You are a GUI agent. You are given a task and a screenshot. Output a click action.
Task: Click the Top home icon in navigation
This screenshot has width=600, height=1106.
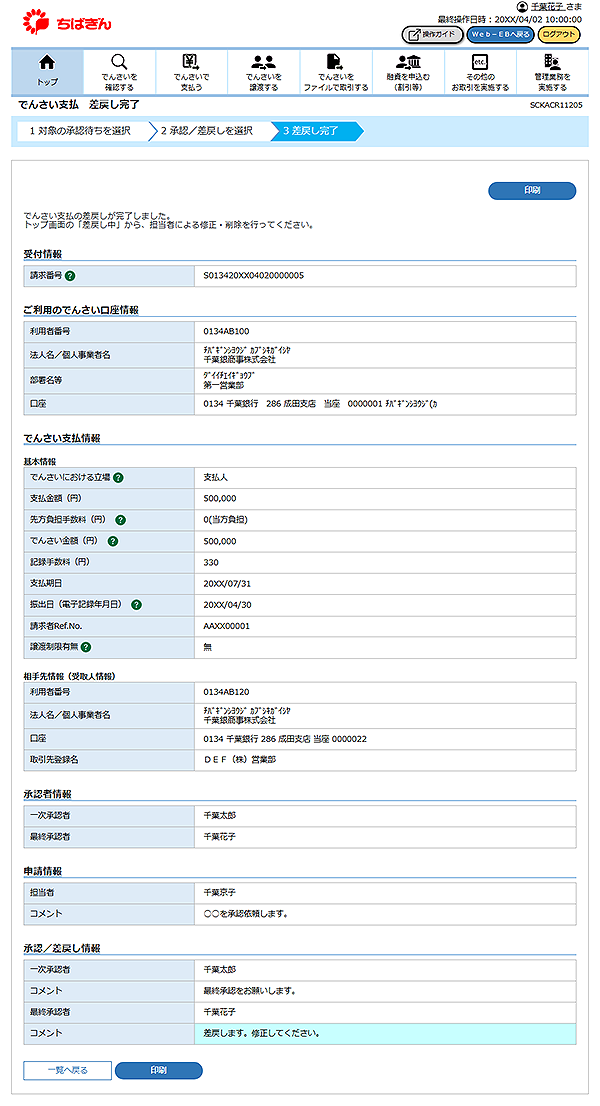point(47,70)
